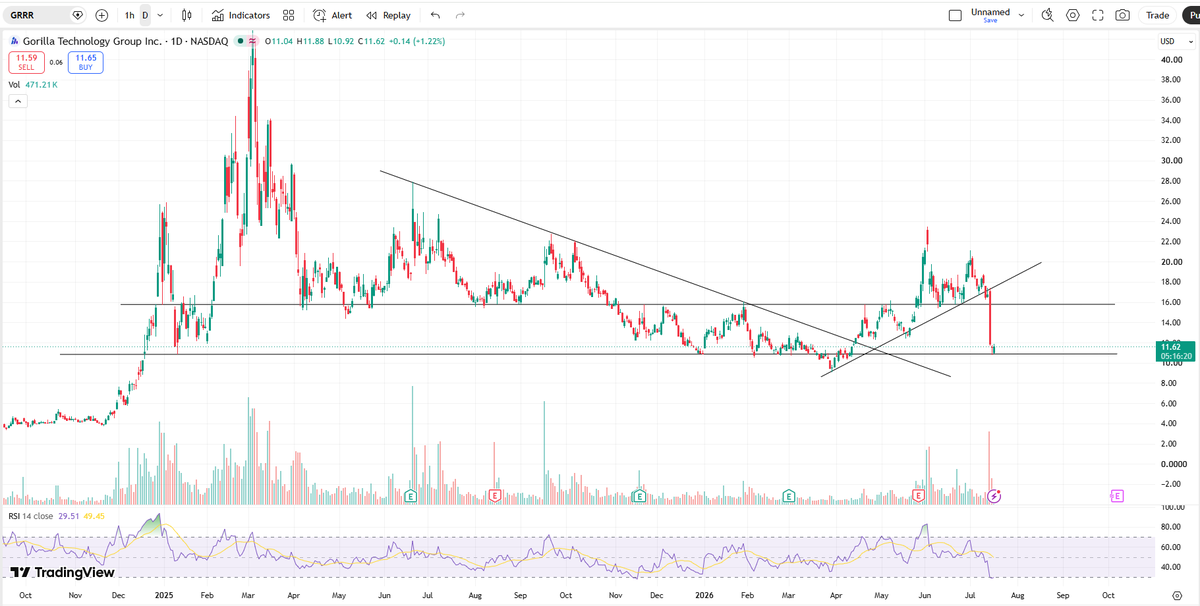Select the D daily timeframe
This screenshot has width=1200, height=606.
pyautogui.click(x=145, y=15)
